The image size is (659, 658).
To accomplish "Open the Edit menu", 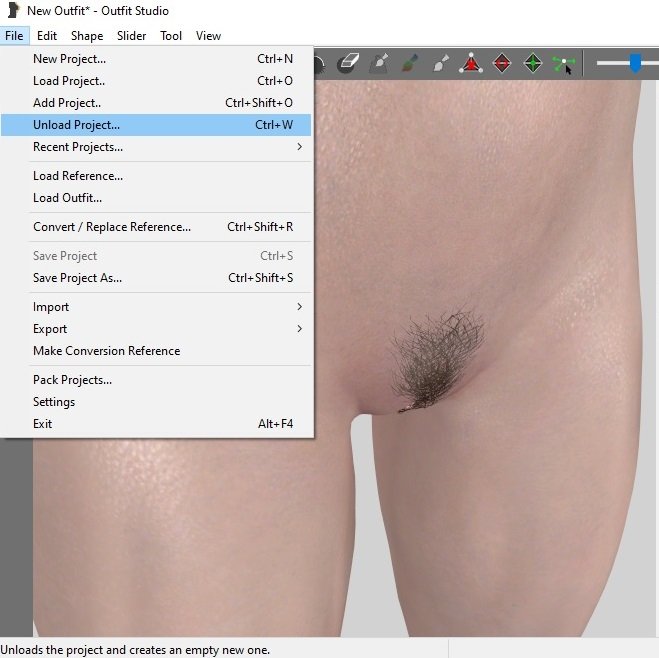I will (x=47, y=36).
